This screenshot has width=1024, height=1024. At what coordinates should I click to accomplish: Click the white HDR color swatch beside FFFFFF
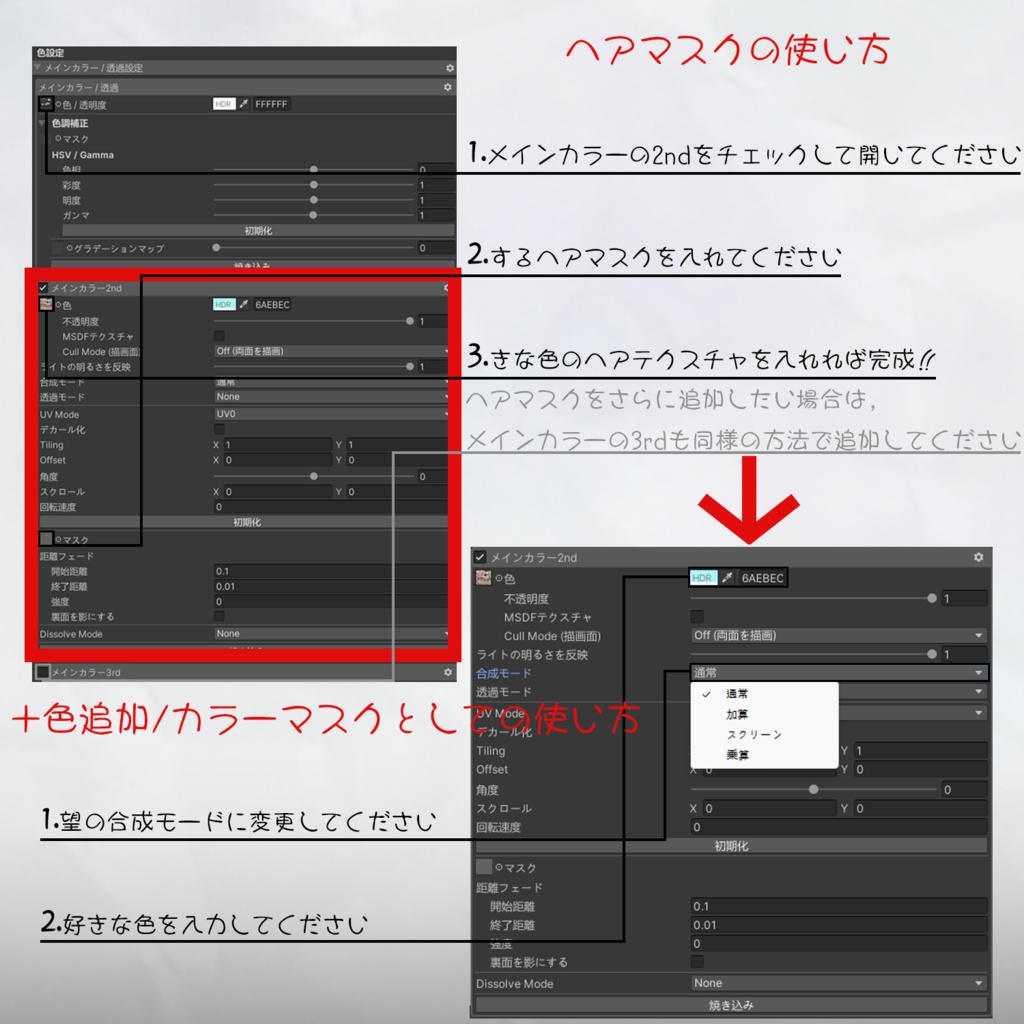click(224, 104)
